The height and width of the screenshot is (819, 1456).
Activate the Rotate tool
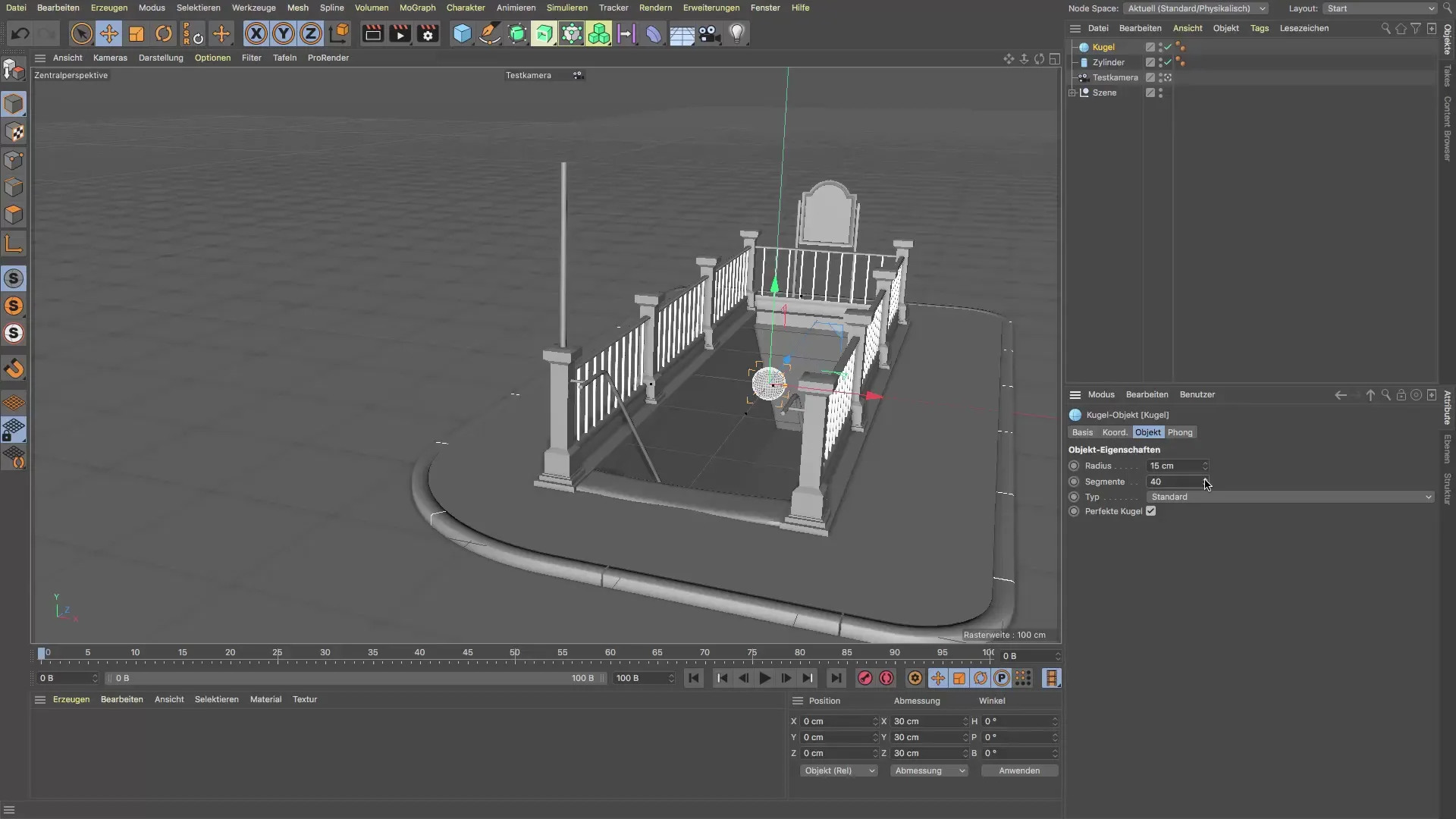click(164, 34)
